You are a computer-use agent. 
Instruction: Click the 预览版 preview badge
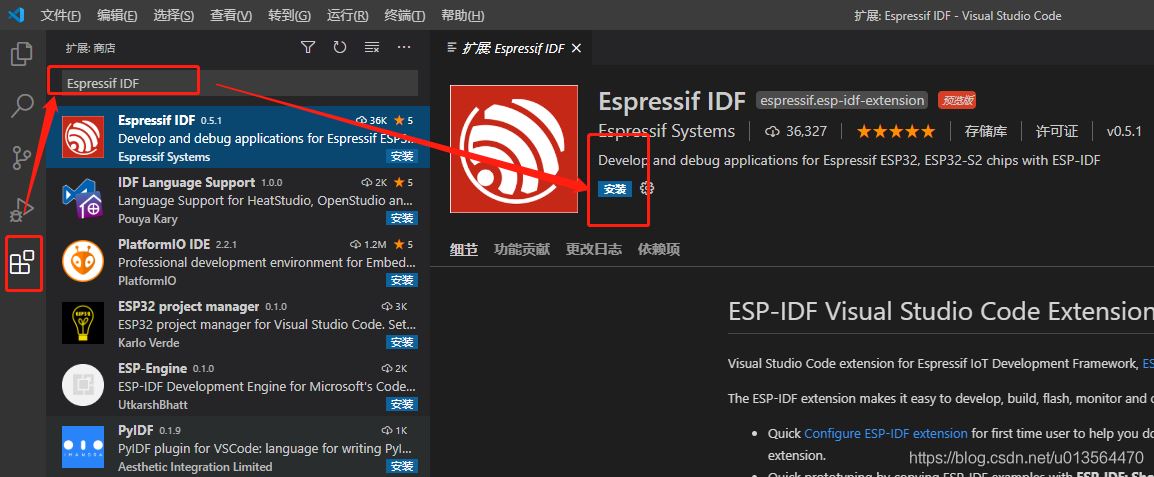(x=957, y=101)
